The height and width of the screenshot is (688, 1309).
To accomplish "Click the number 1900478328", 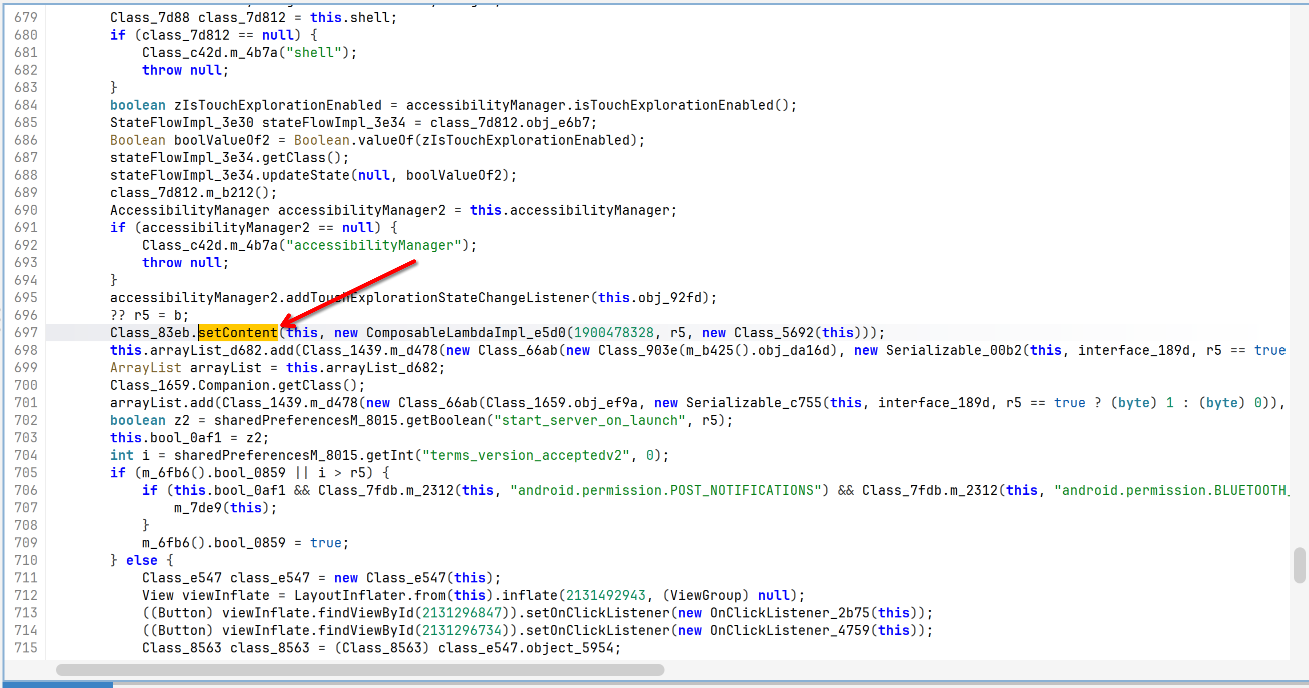I will pos(614,332).
